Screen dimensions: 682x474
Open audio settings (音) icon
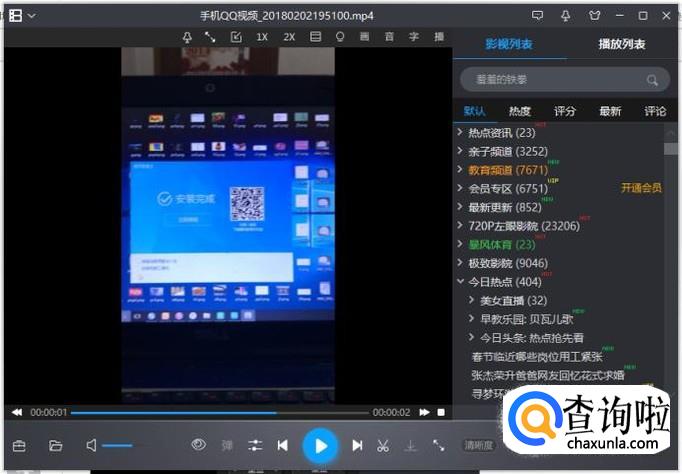pos(389,37)
